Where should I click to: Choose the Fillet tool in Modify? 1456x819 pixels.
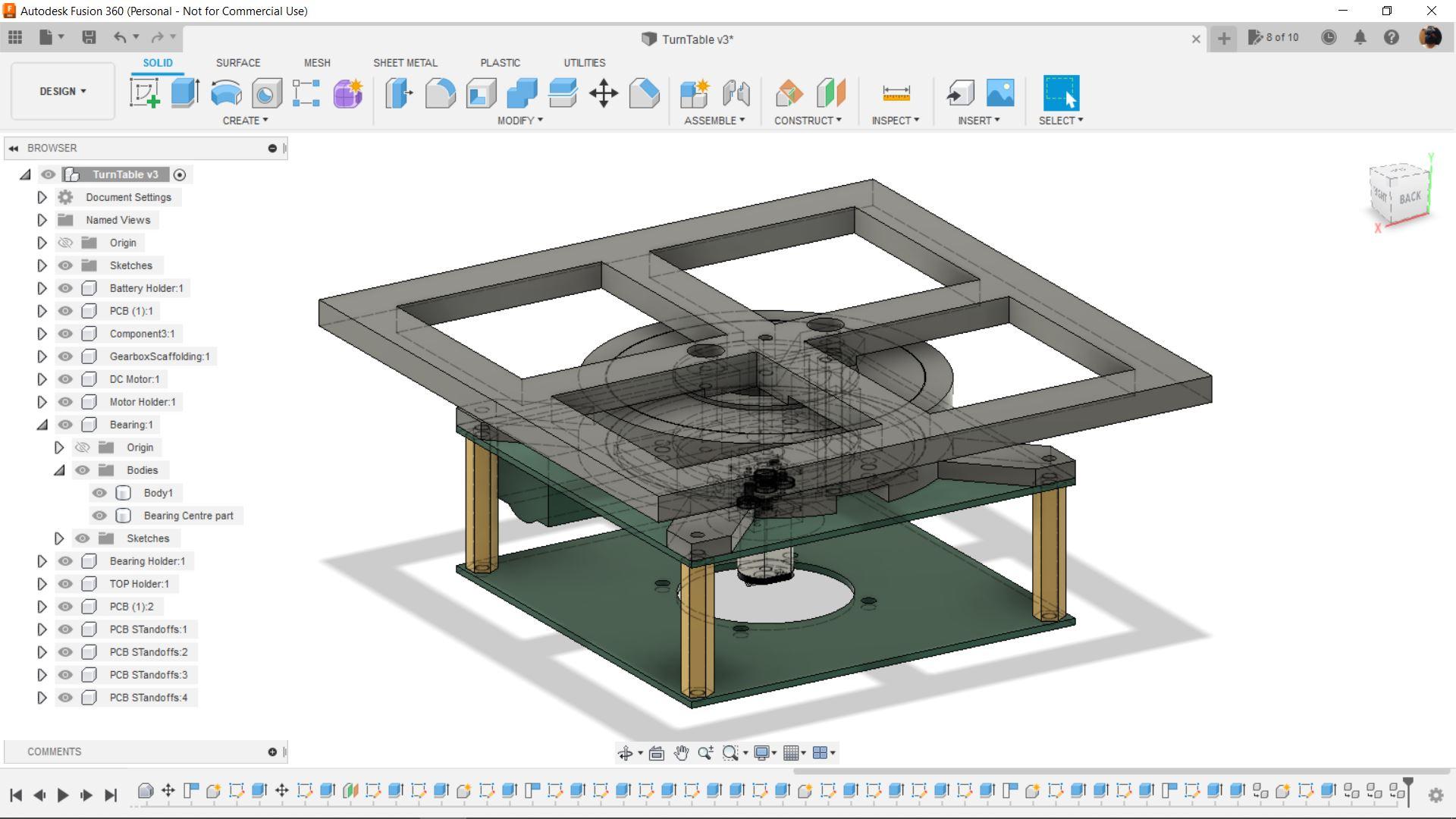coord(440,93)
